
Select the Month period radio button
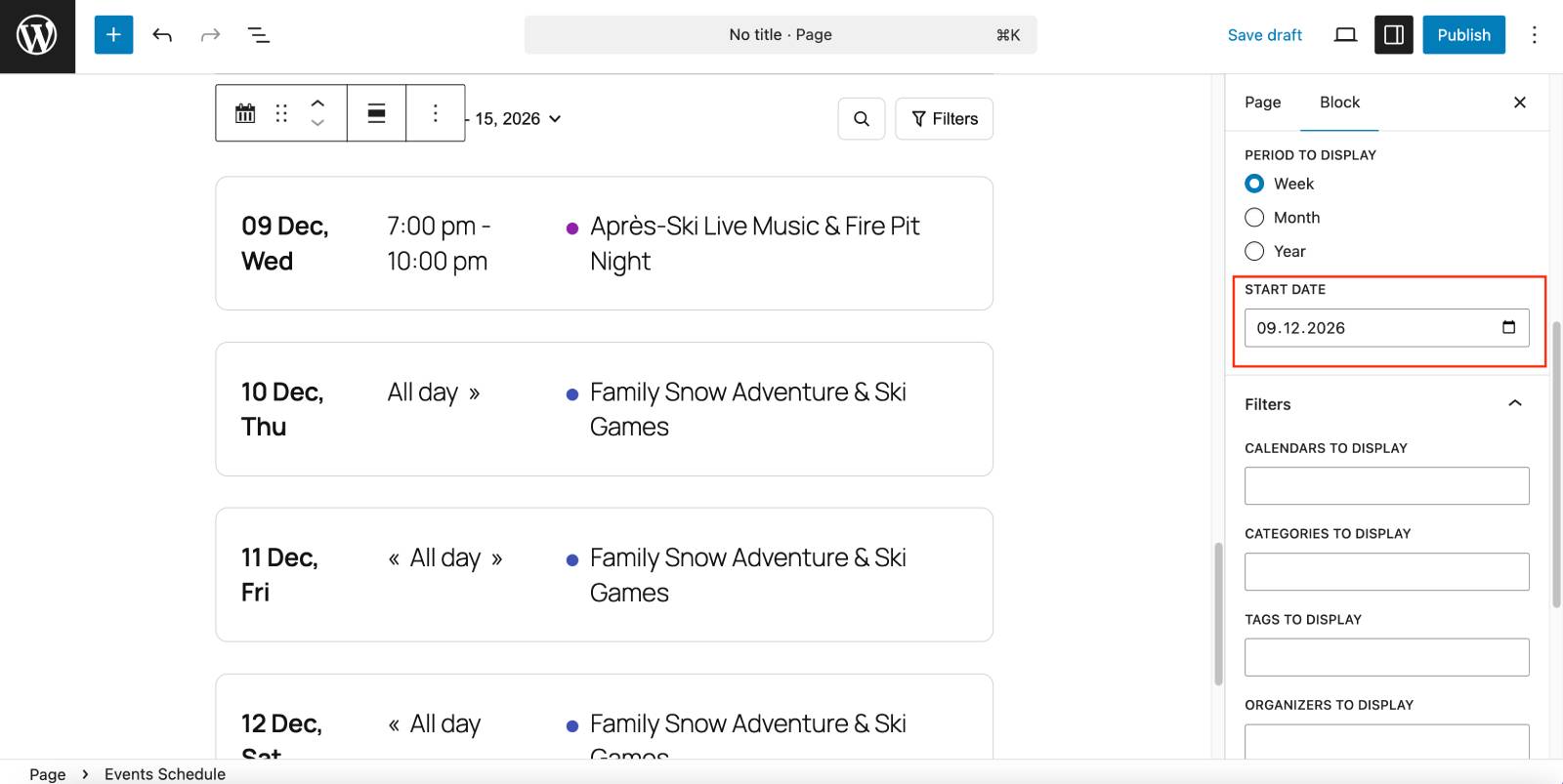[1254, 218]
